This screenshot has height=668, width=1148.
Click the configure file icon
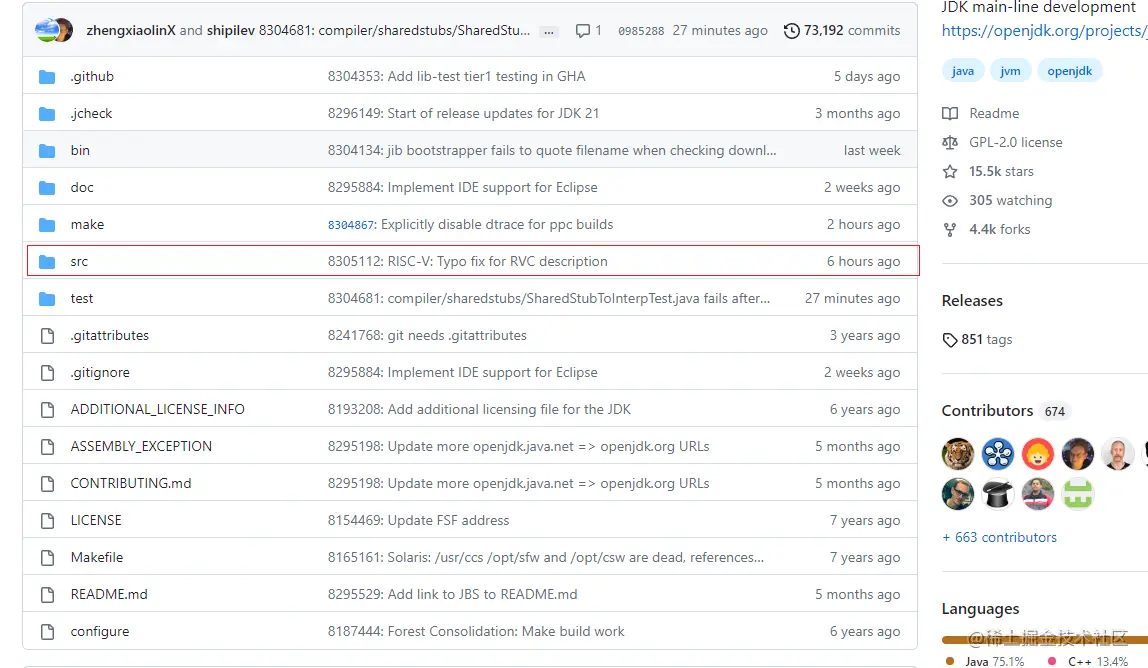coord(48,631)
